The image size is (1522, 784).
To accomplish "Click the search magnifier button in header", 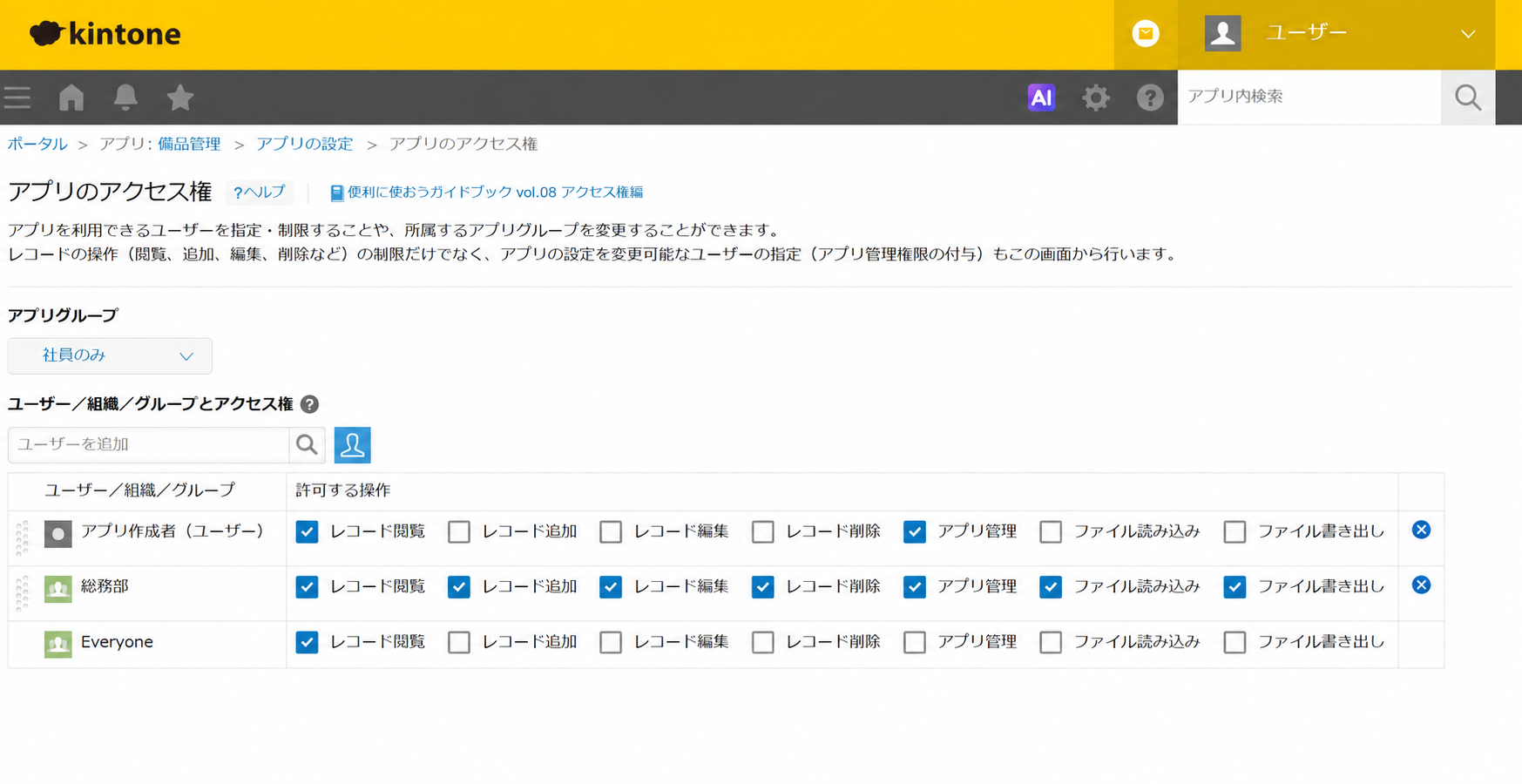I will coord(1468,97).
